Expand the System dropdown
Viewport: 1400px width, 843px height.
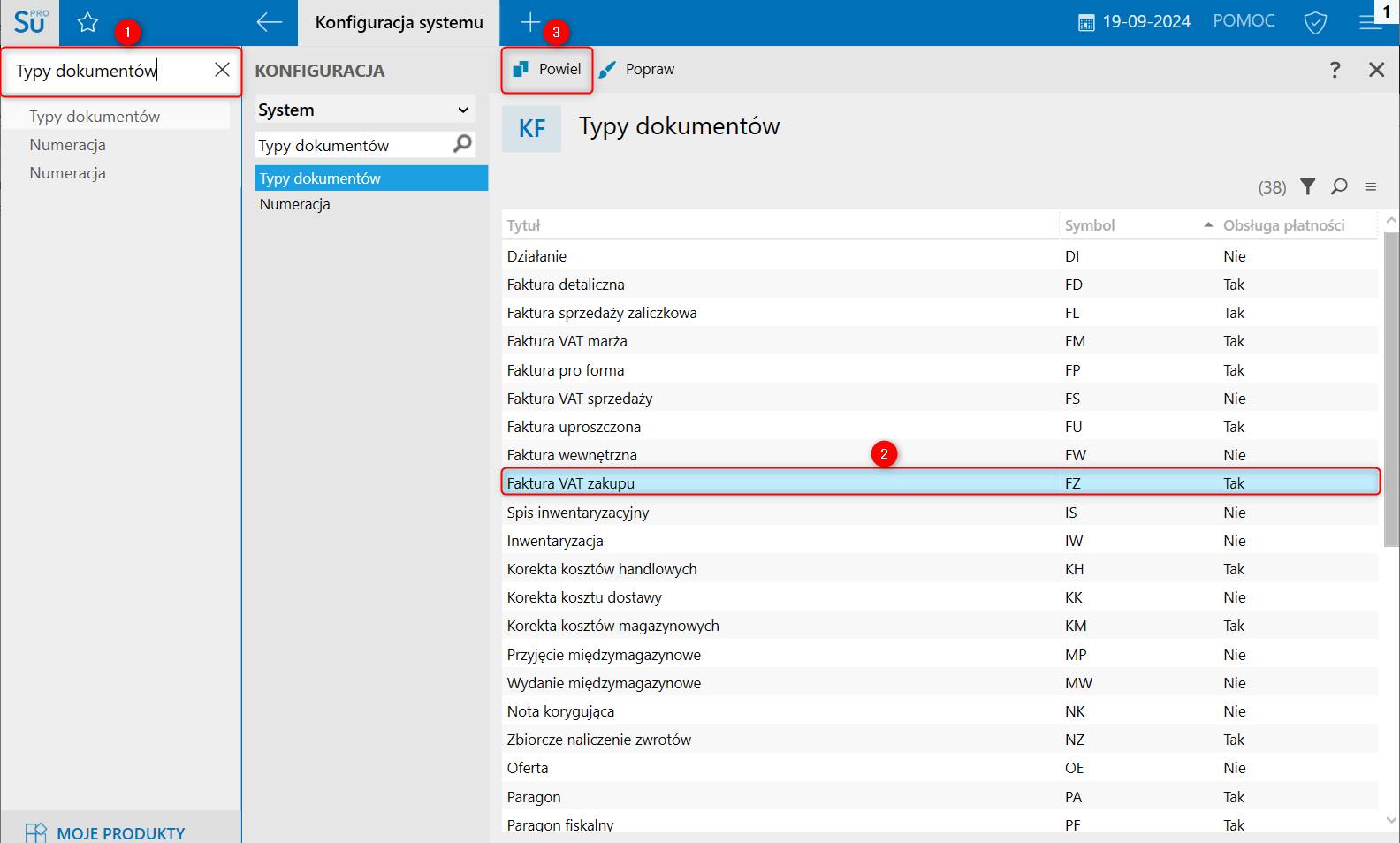(x=364, y=110)
